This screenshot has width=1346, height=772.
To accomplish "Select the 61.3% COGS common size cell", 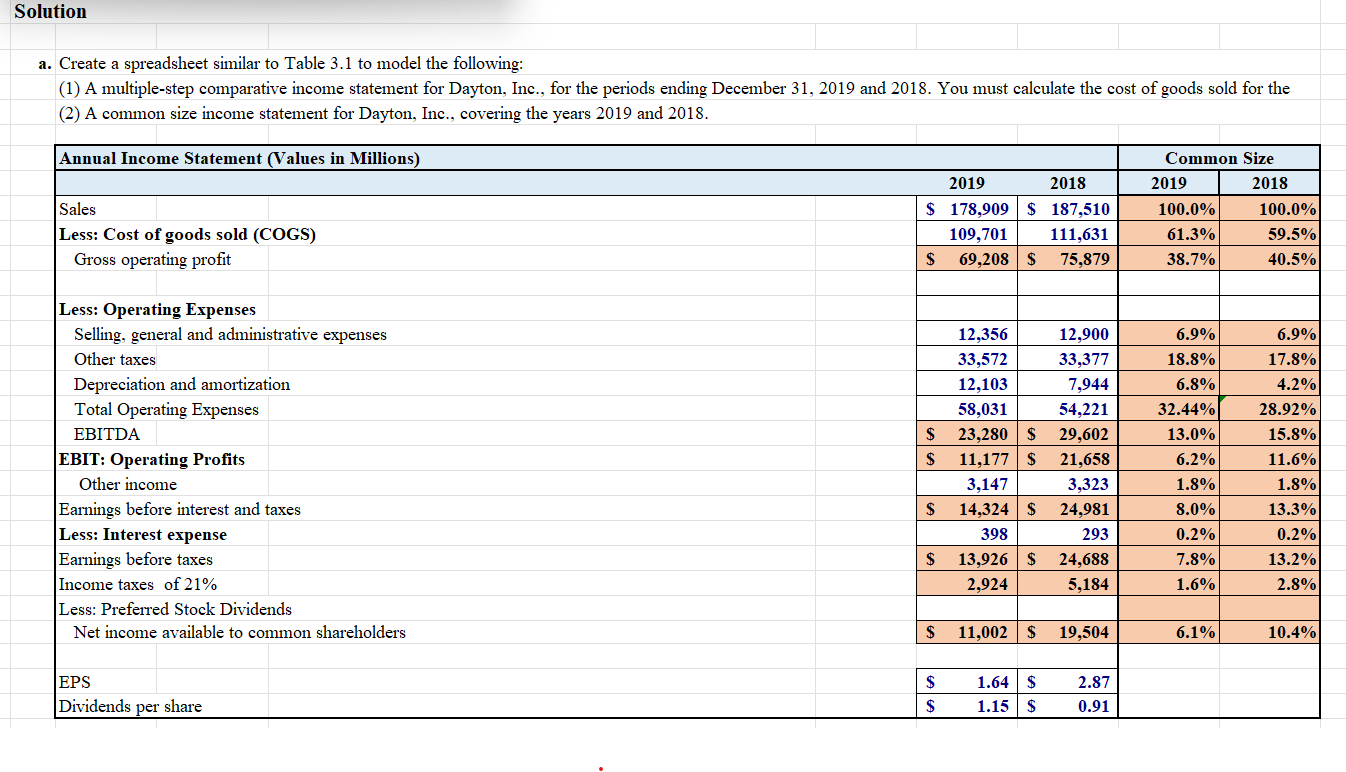I will coord(1168,234).
